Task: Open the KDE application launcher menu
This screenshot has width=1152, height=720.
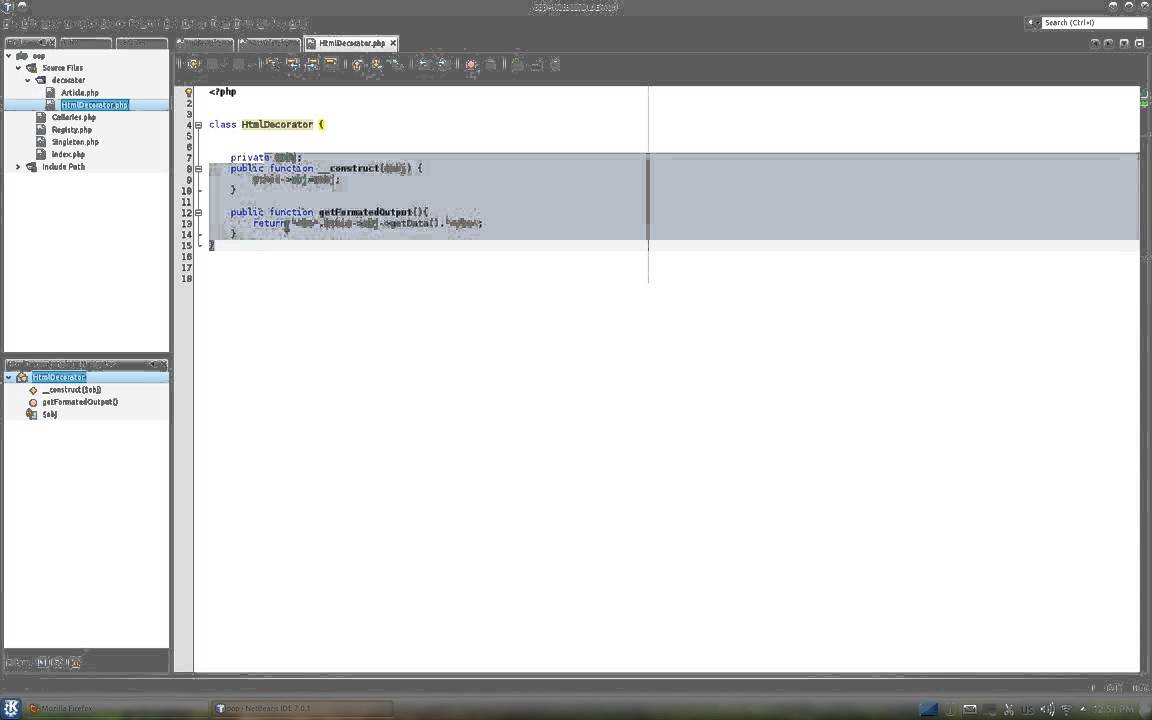Action: pos(11,708)
